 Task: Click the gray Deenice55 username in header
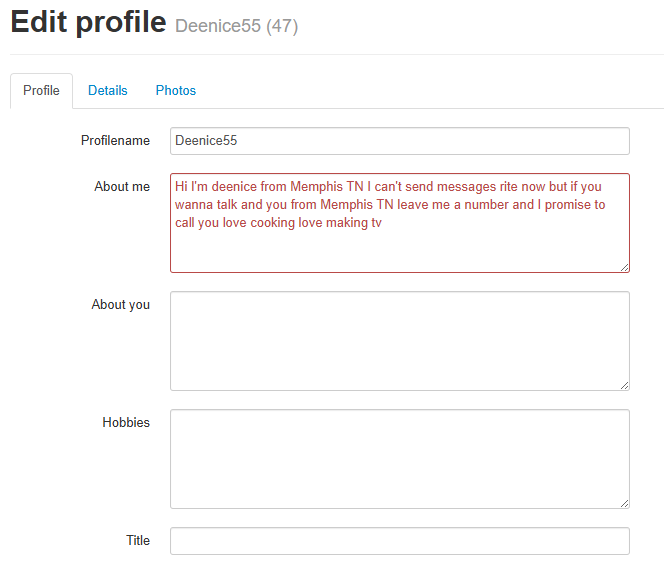point(218,26)
